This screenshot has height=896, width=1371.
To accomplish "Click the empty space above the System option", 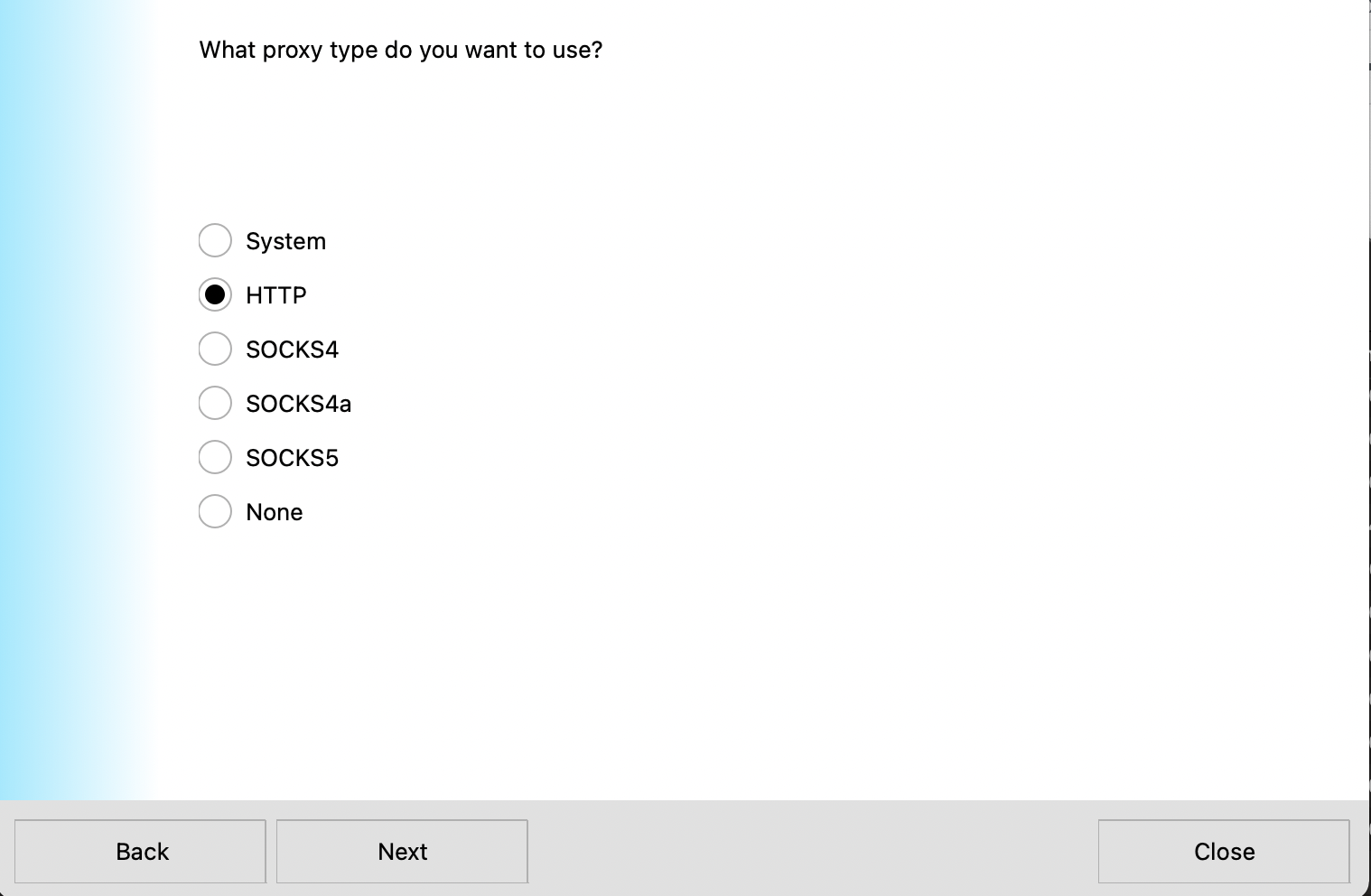I will tap(632, 145).
